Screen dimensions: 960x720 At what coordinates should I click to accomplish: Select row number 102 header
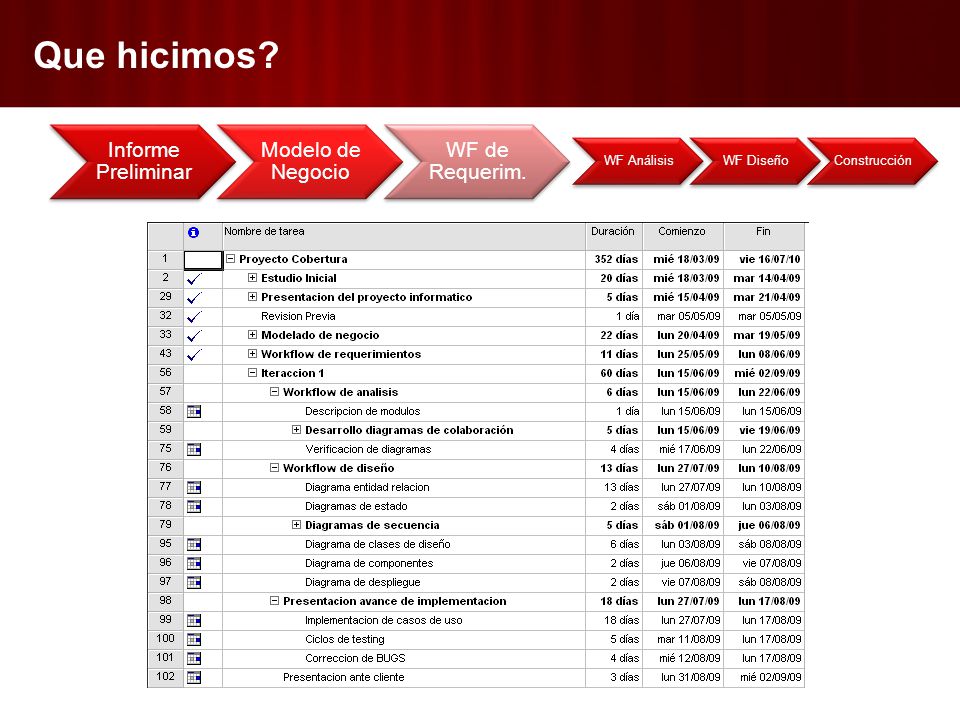click(x=165, y=677)
